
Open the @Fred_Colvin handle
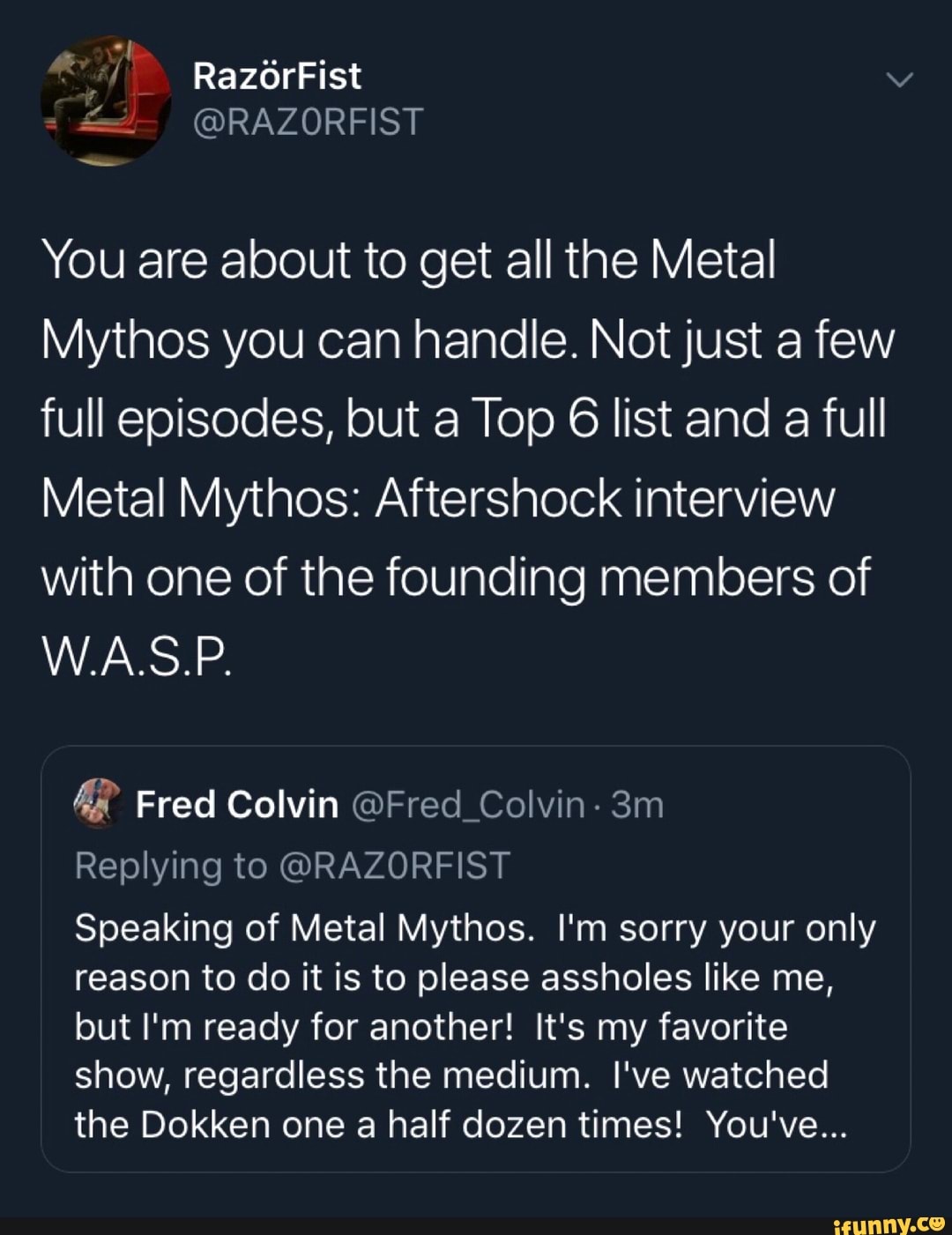click(465, 802)
